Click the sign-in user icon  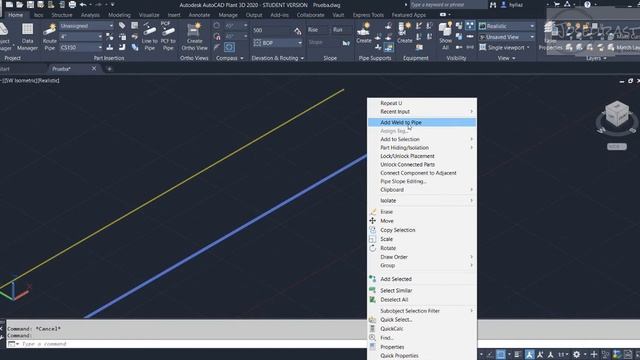(x=503, y=4)
